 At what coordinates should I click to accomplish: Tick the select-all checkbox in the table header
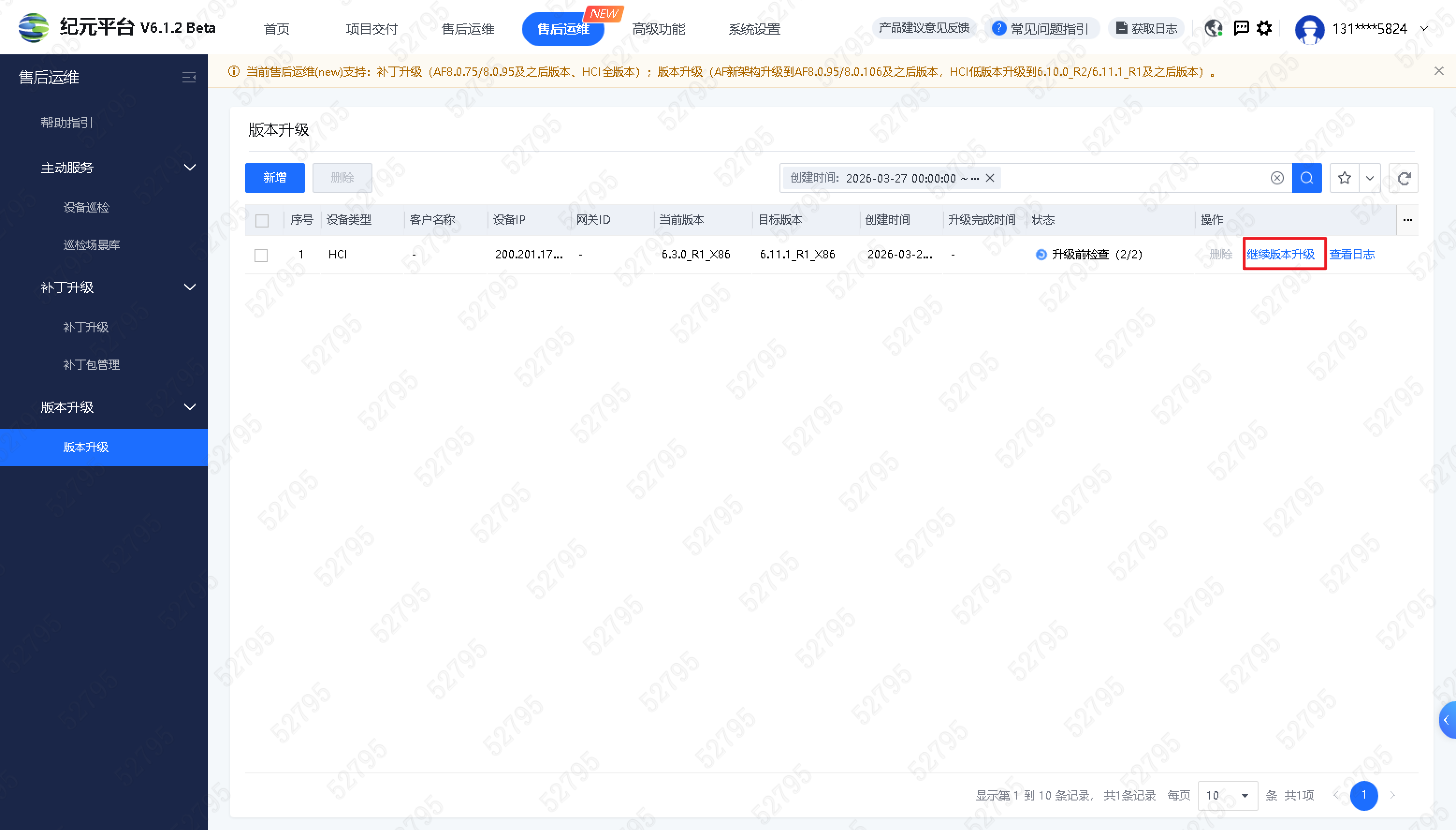point(262,220)
